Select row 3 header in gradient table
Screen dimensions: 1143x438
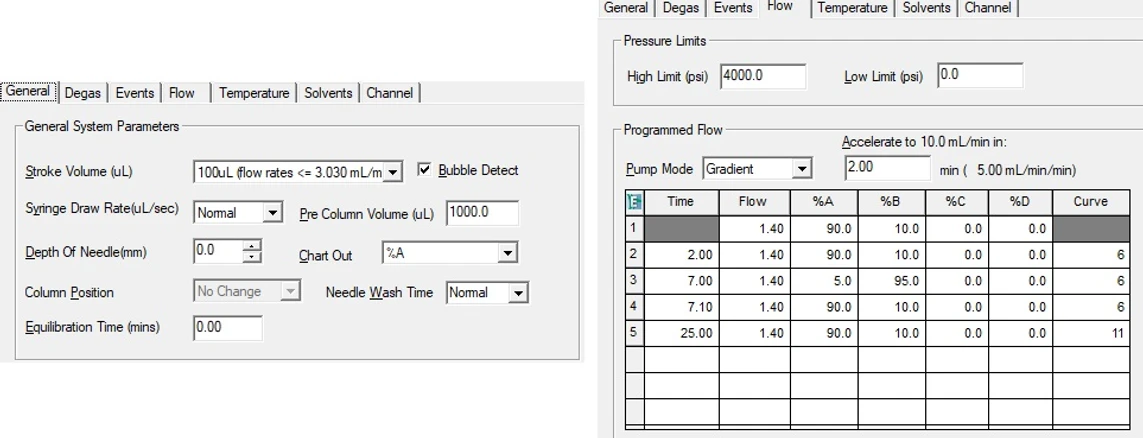(x=634, y=280)
